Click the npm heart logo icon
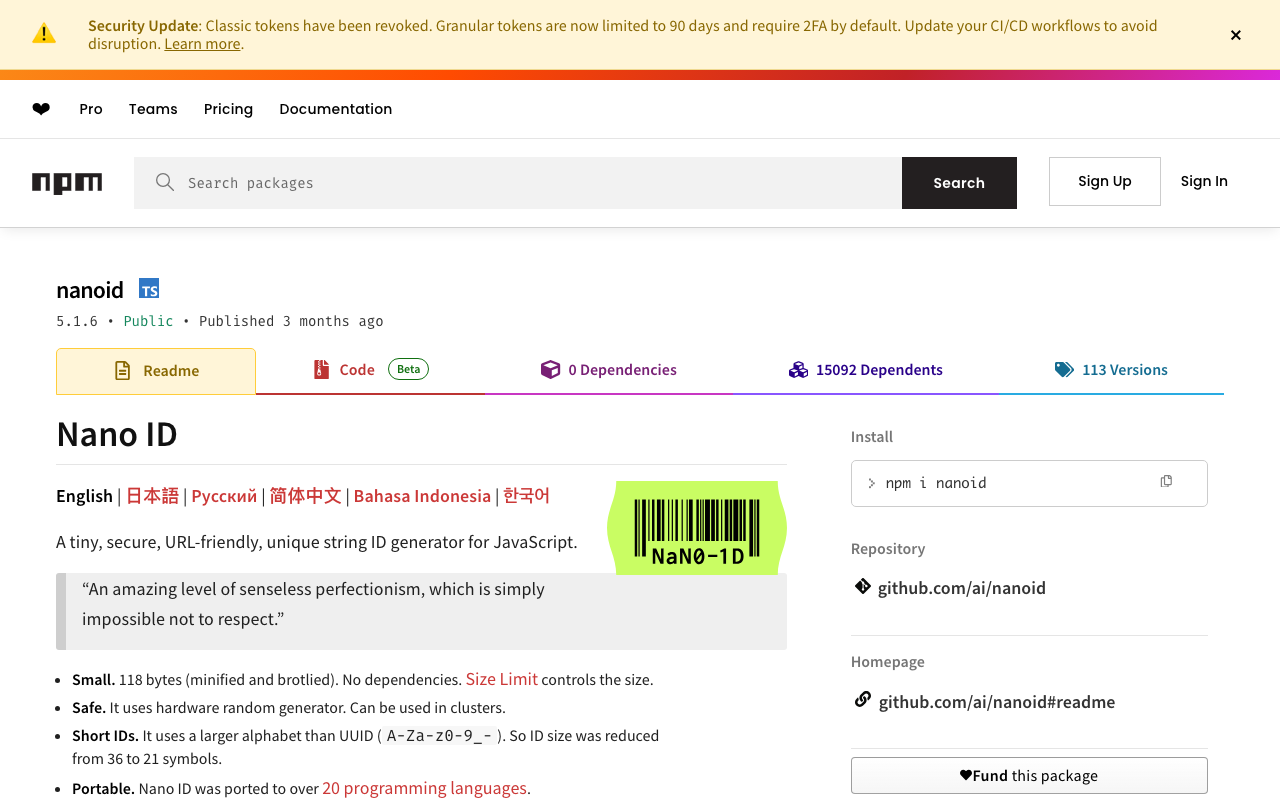Image resolution: width=1280 pixels, height=800 pixels. (41, 109)
